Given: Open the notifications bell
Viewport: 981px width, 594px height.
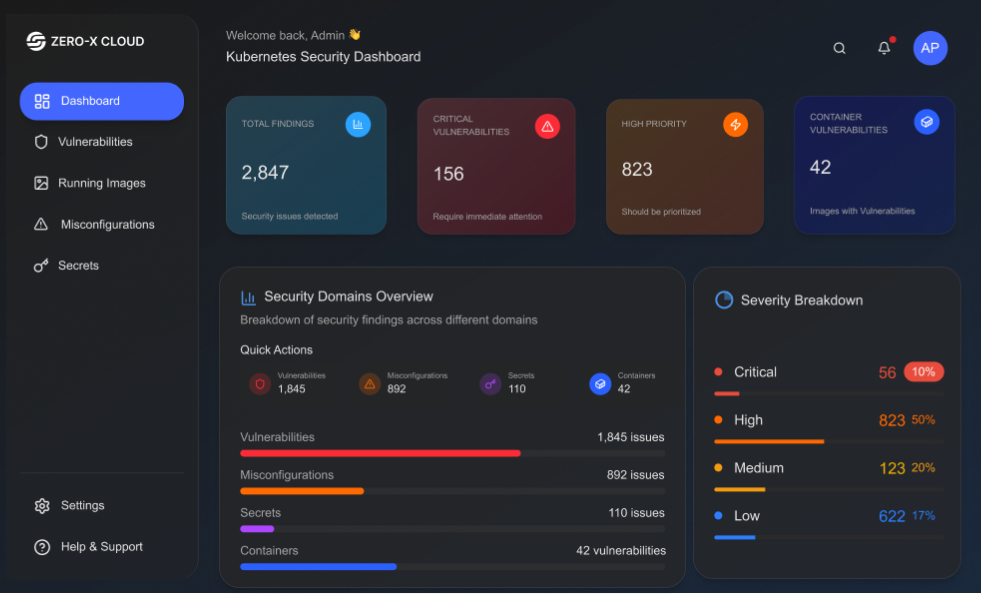Looking at the screenshot, I should pyautogui.click(x=884, y=48).
